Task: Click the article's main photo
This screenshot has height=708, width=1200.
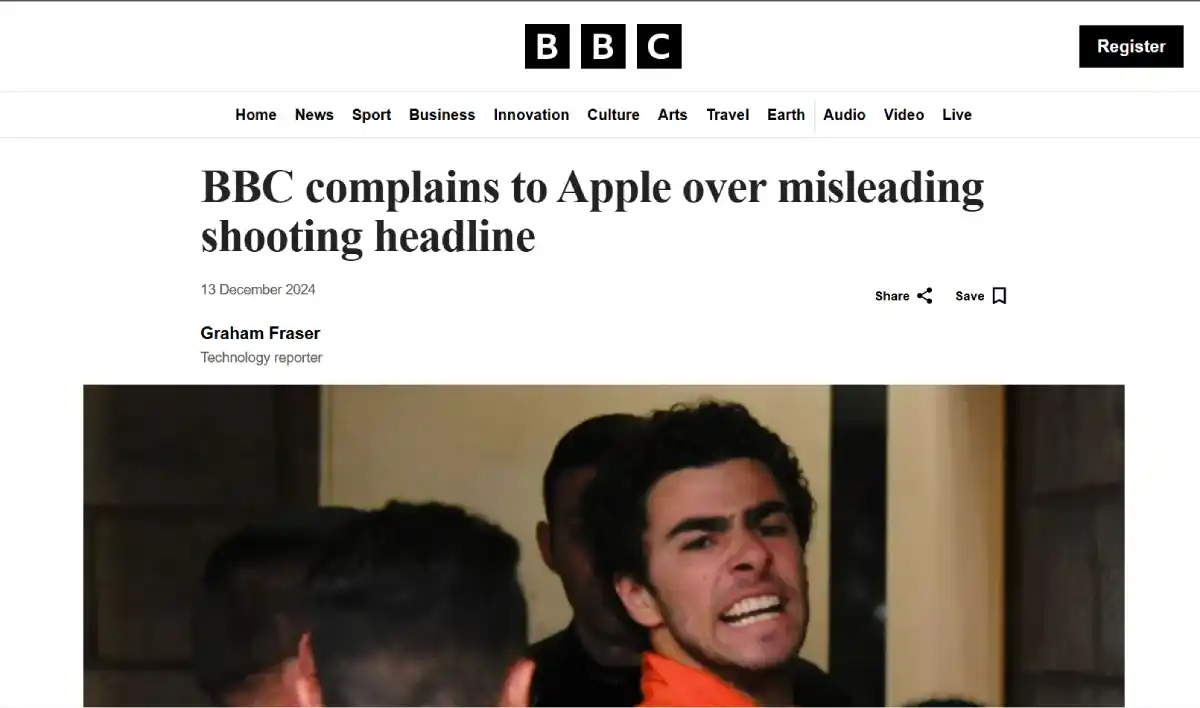Action: [x=603, y=546]
